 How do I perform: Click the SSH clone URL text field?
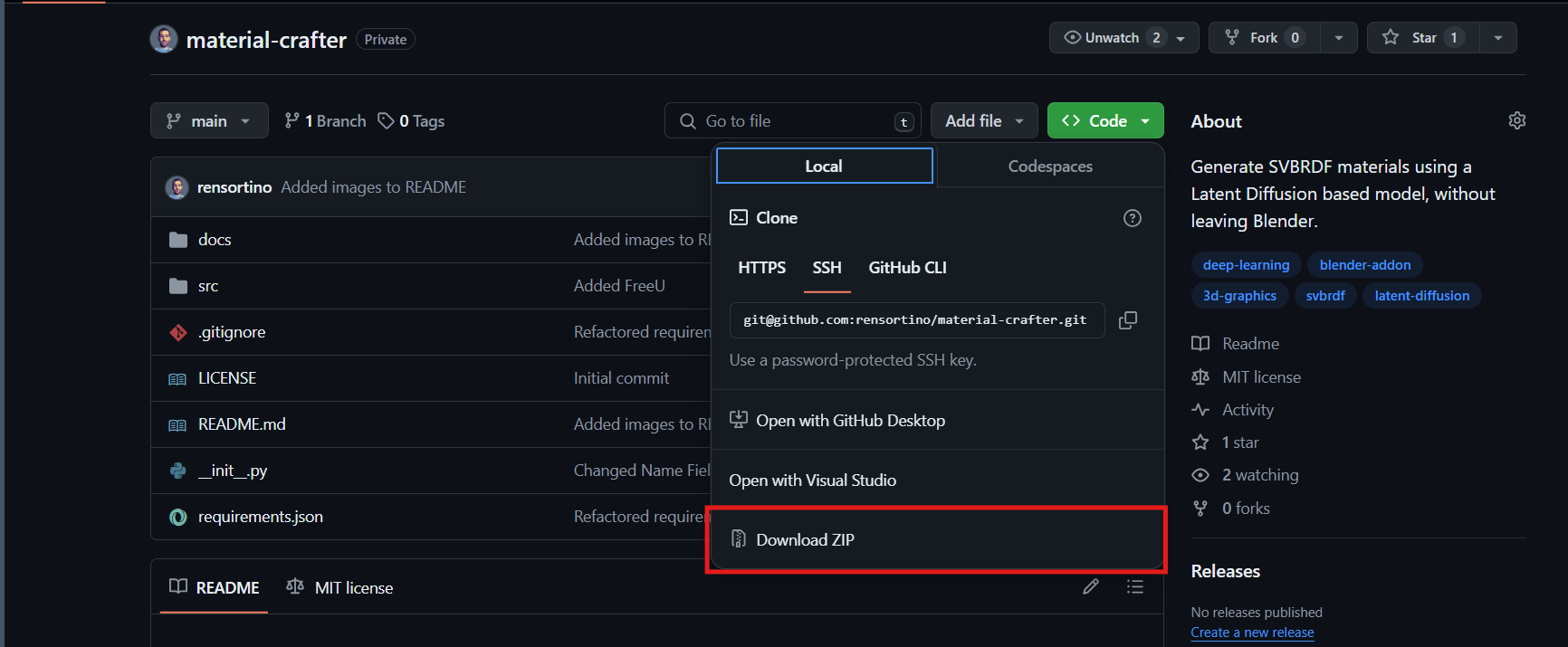[x=916, y=320]
